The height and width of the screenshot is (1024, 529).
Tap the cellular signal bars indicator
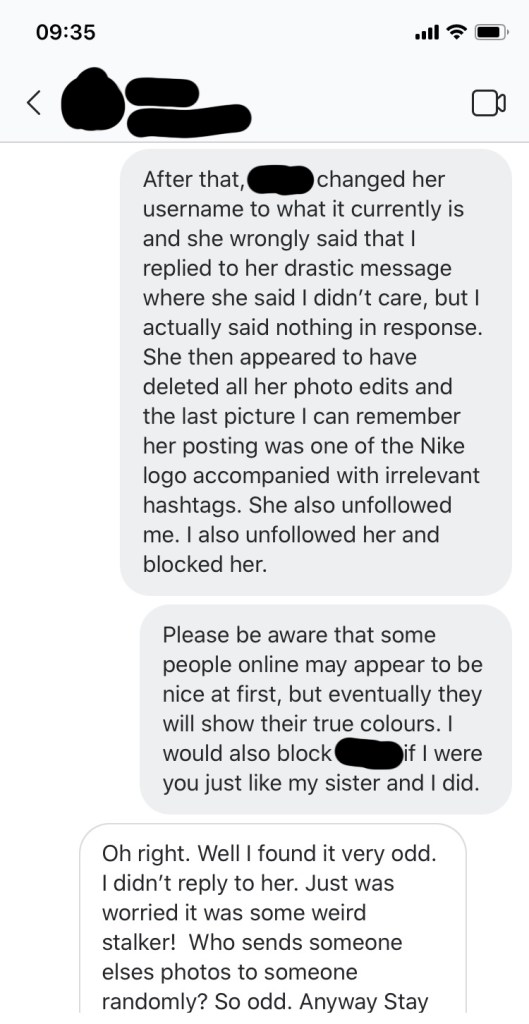coord(428,32)
